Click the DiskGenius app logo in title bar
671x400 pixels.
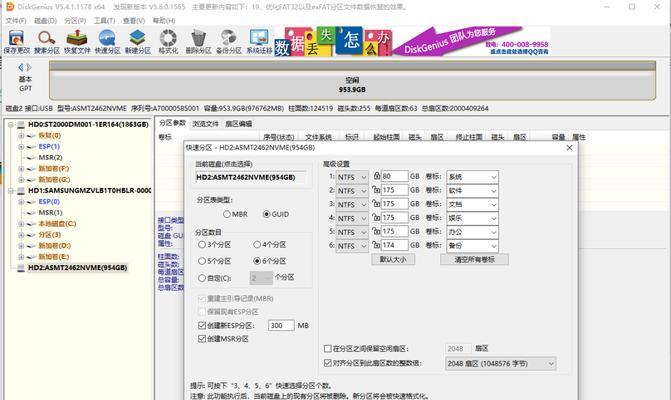[10, 6]
